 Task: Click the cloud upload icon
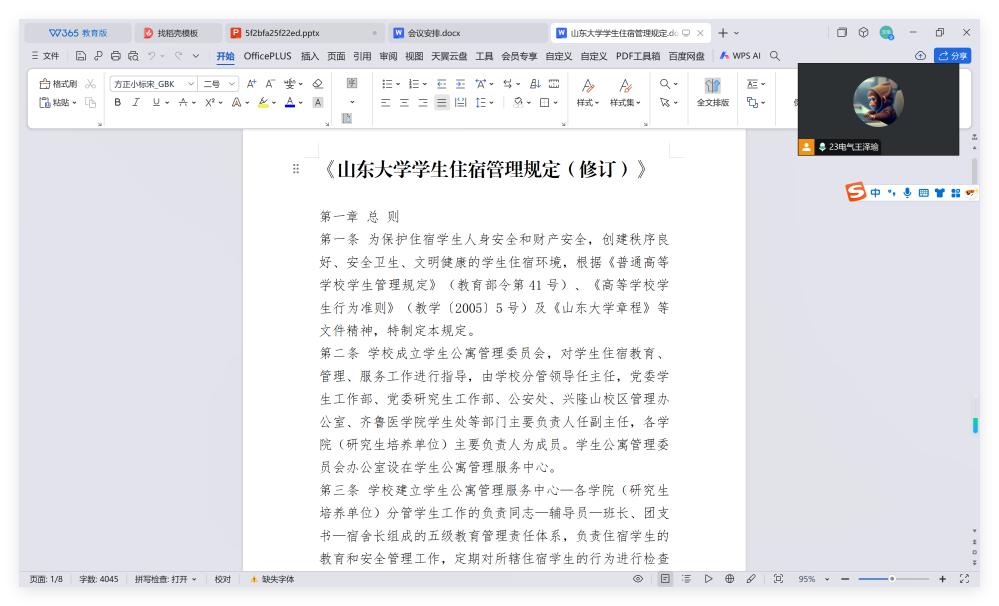point(921,55)
